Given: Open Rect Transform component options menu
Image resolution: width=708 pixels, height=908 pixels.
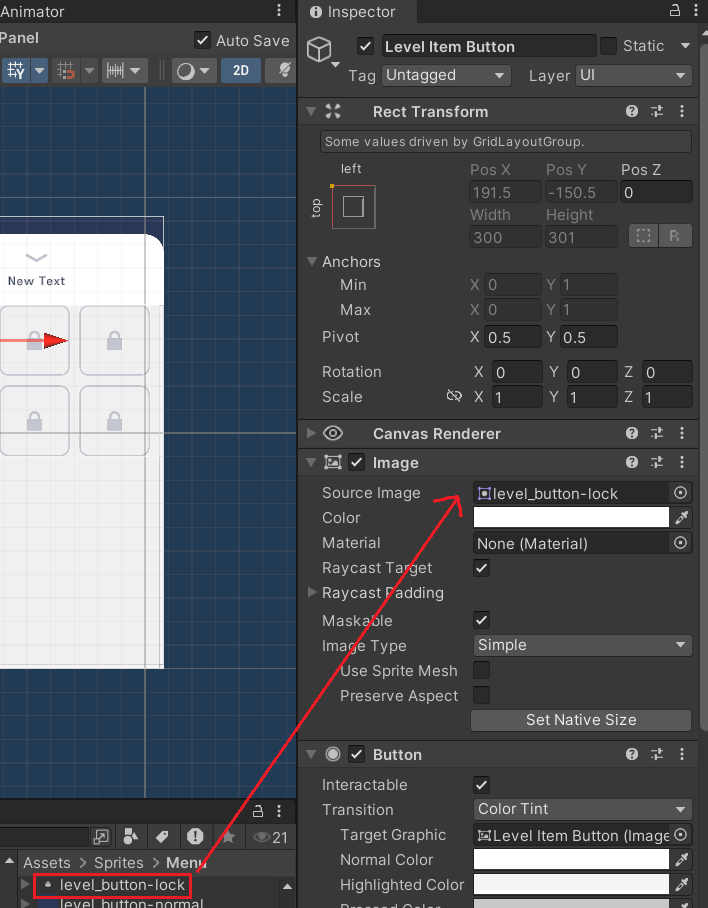Looking at the screenshot, I should (682, 111).
